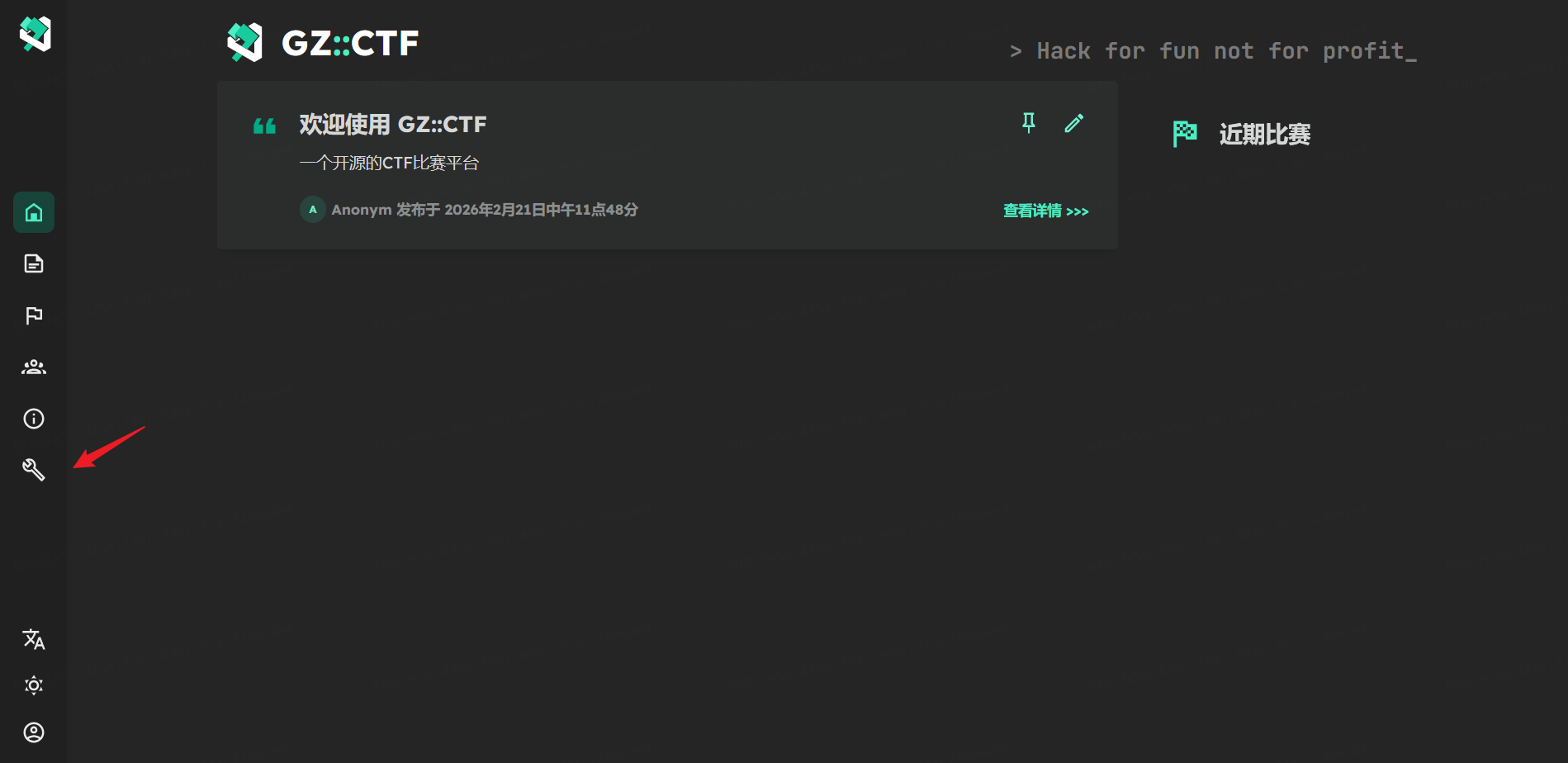Screen dimensions: 1568x763
Task: Open the 欢迎使用 GZ::CTF post title
Action: (x=393, y=125)
